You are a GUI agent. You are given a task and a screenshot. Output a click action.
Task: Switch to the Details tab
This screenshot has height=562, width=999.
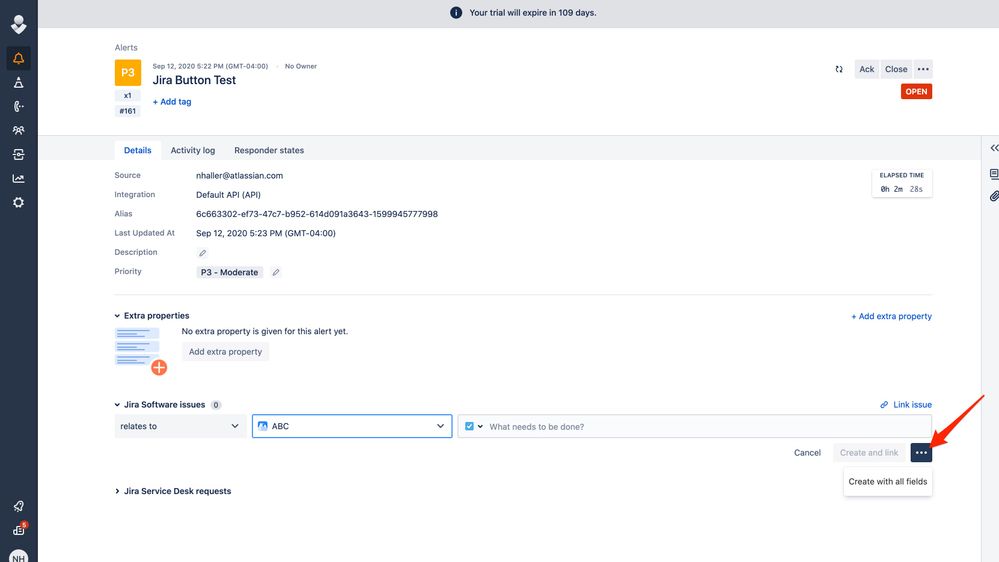138,150
